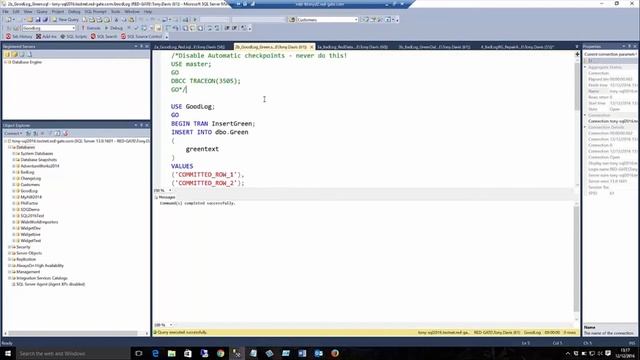Image resolution: width=640 pixels, height=360 pixels.
Task: Expand the AdventureWorks2014 database node
Action: tap(14, 166)
